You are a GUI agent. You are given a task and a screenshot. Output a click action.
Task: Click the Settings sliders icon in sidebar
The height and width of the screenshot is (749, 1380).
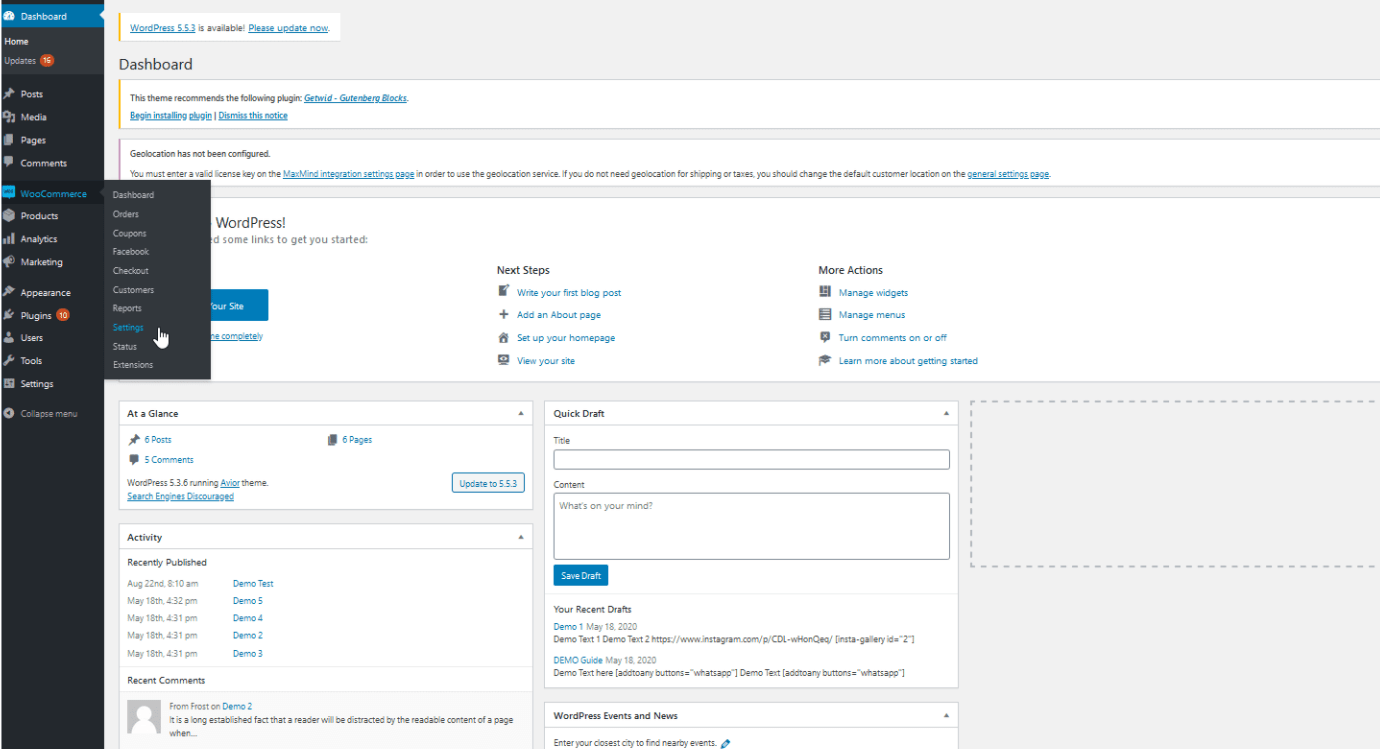(9, 384)
